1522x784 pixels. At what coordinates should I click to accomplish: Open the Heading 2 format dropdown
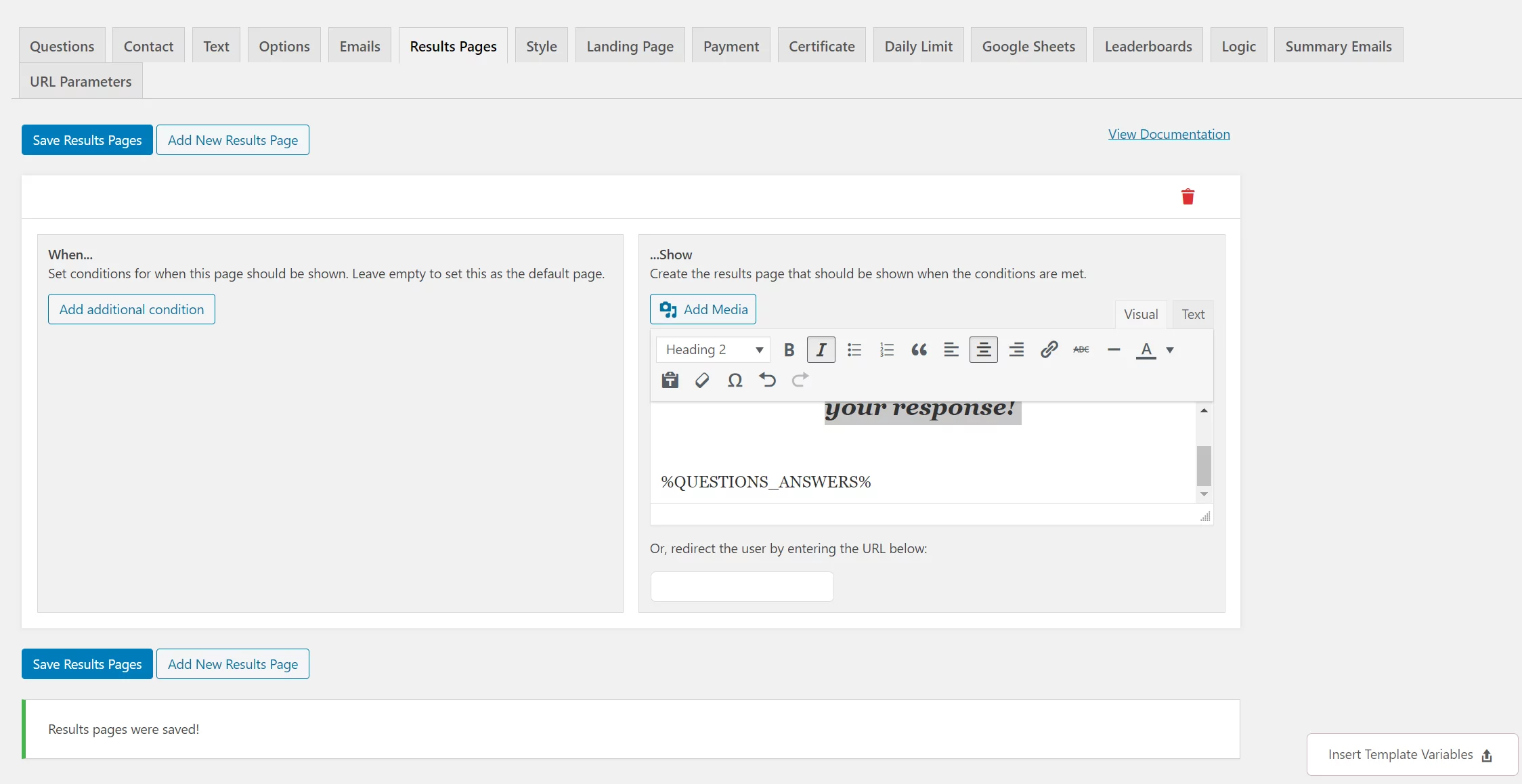(x=714, y=350)
